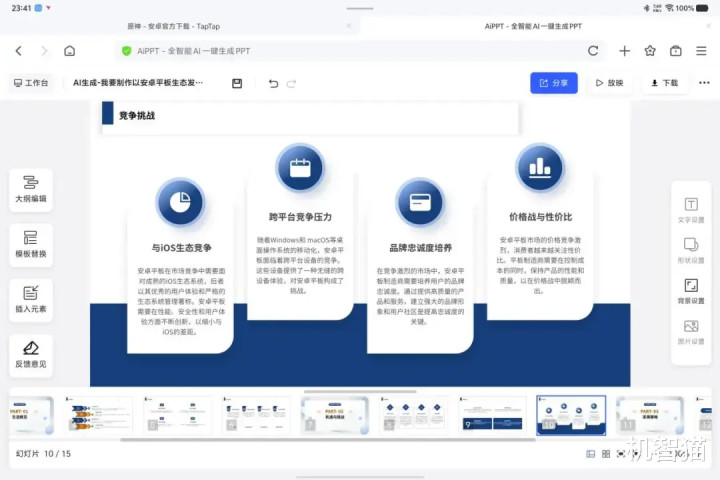Open 大纲编辑 outline editor
720x480 pixels.
tap(31, 190)
